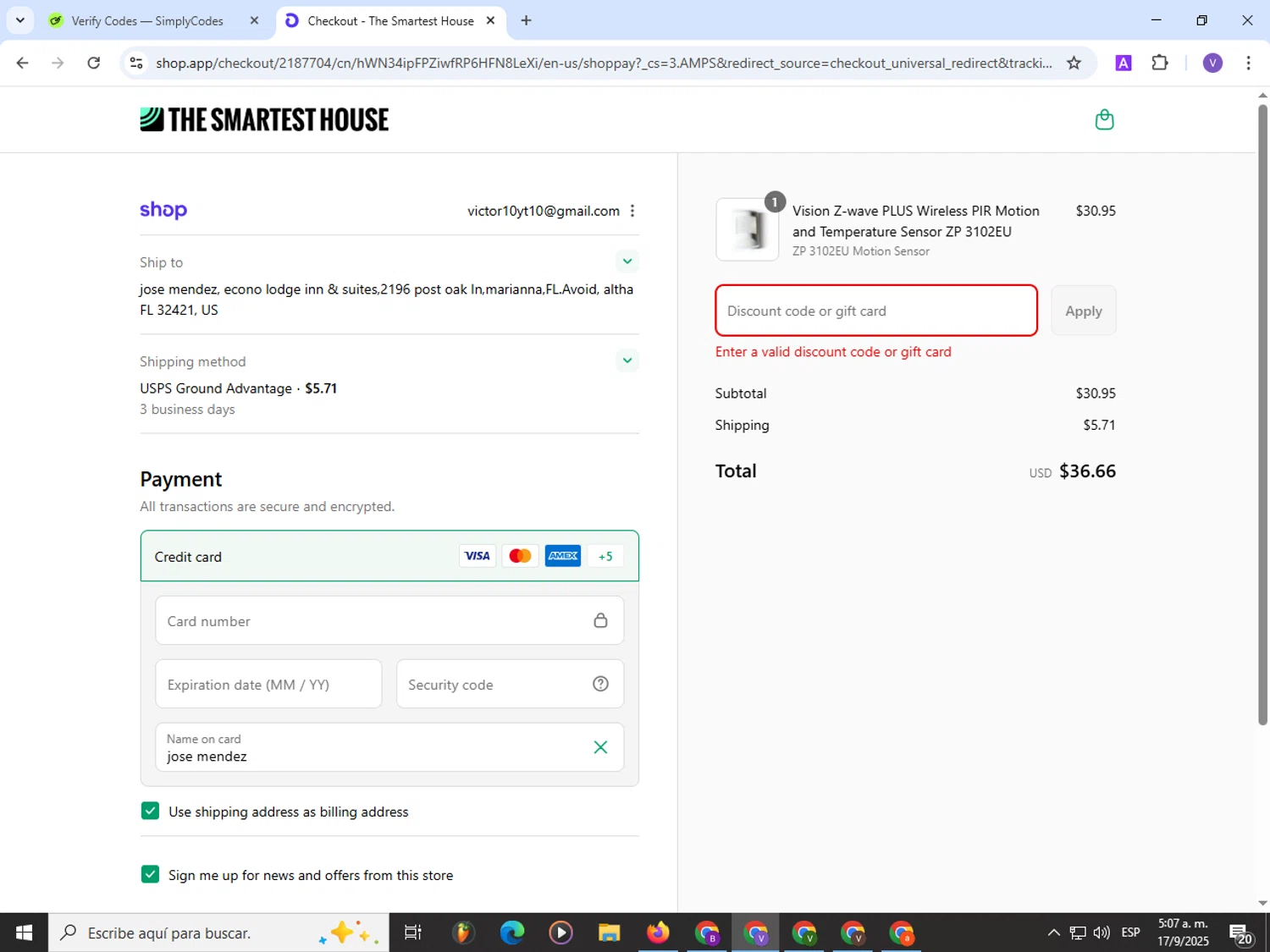The height and width of the screenshot is (952, 1270).
Task: Click The Smartest House logo
Action: [264, 119]
